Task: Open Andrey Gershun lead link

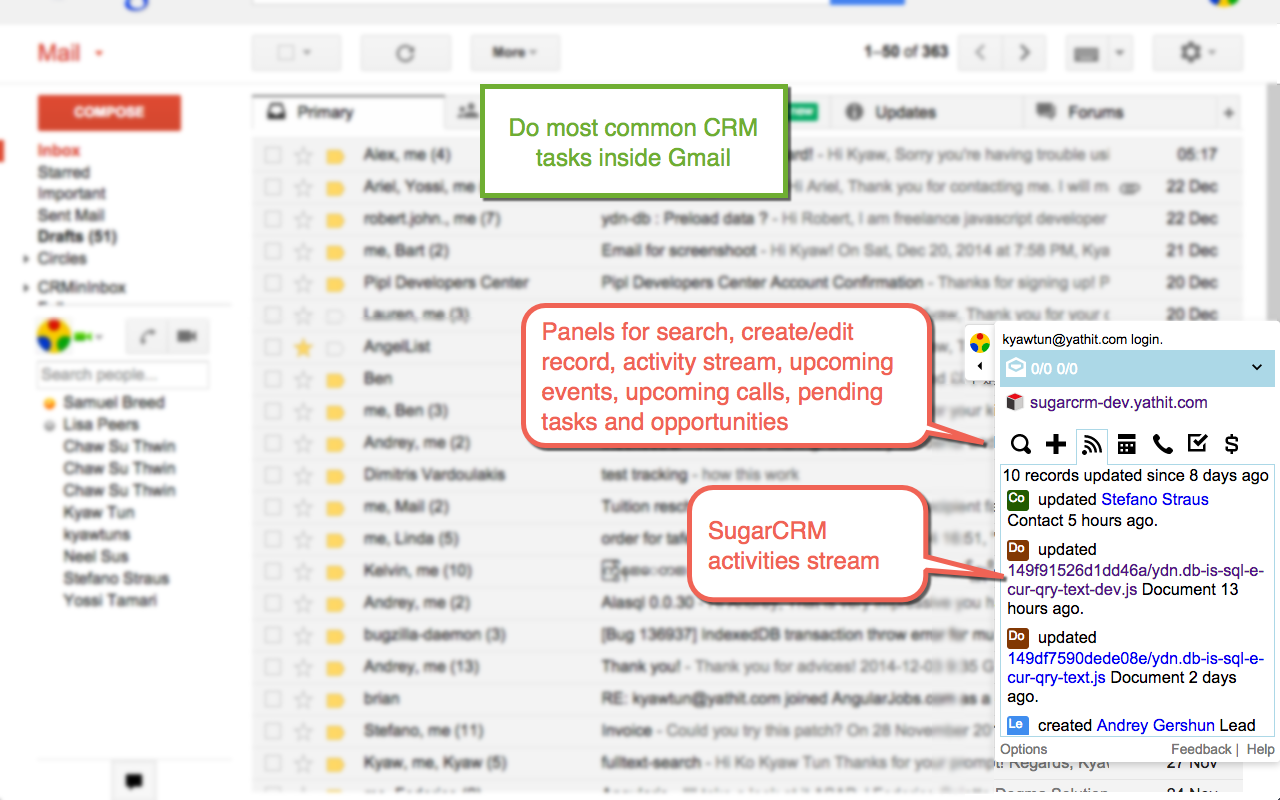Action: [1156, 725]
